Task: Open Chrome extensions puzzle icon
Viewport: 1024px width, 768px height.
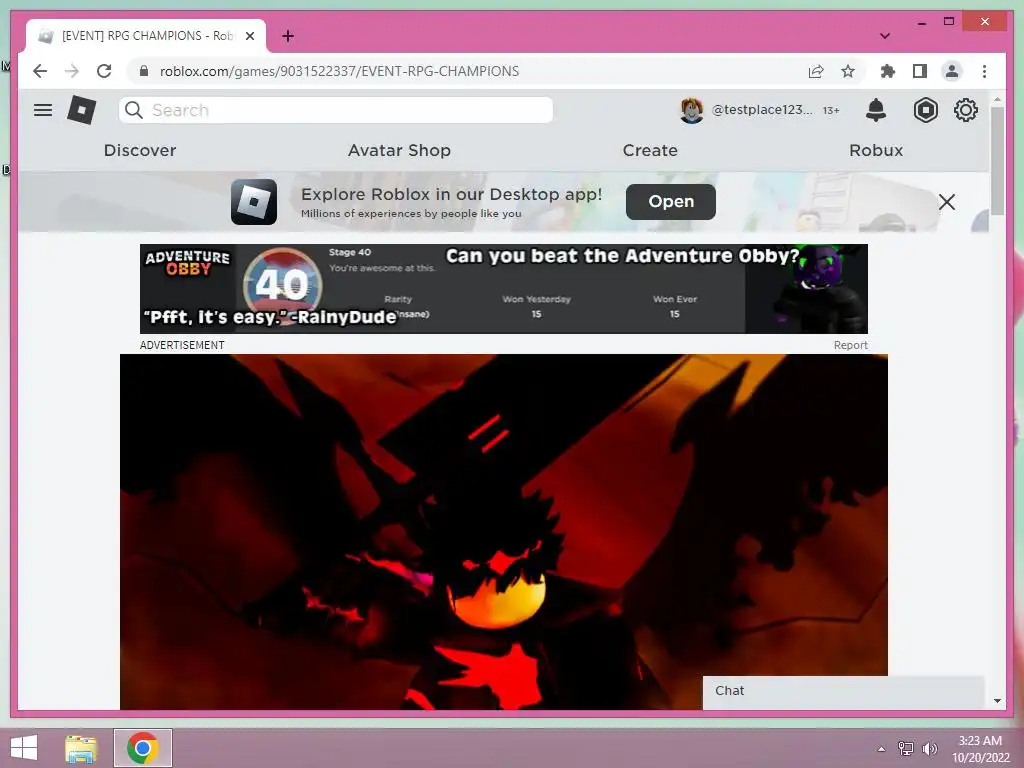Action: click(888, 71)
